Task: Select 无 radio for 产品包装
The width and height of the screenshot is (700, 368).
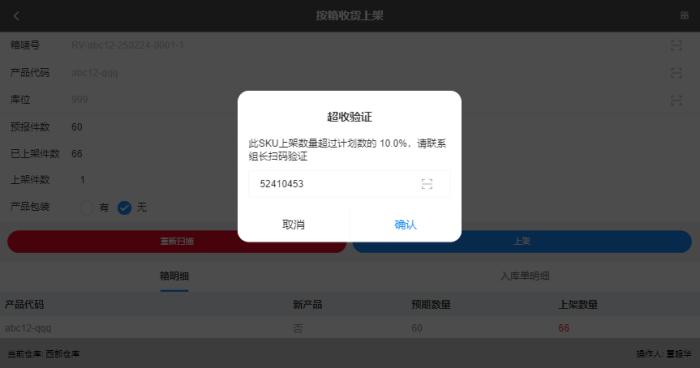Action: pos(125,208)
